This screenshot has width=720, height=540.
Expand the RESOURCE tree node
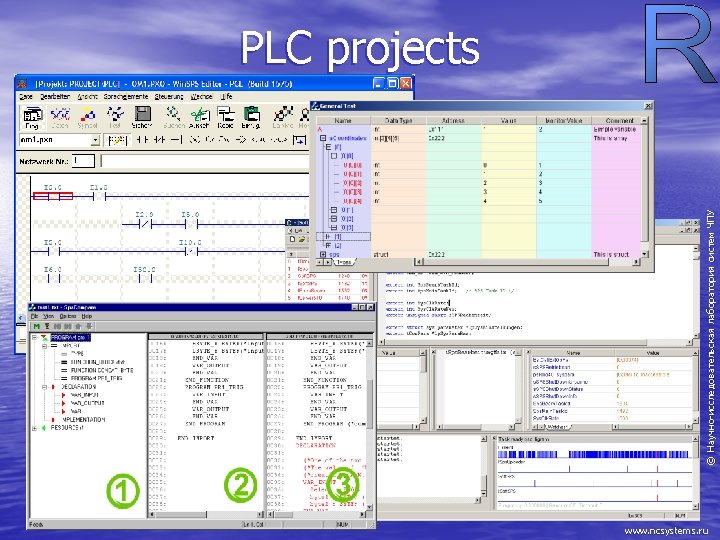coord(35,428)
